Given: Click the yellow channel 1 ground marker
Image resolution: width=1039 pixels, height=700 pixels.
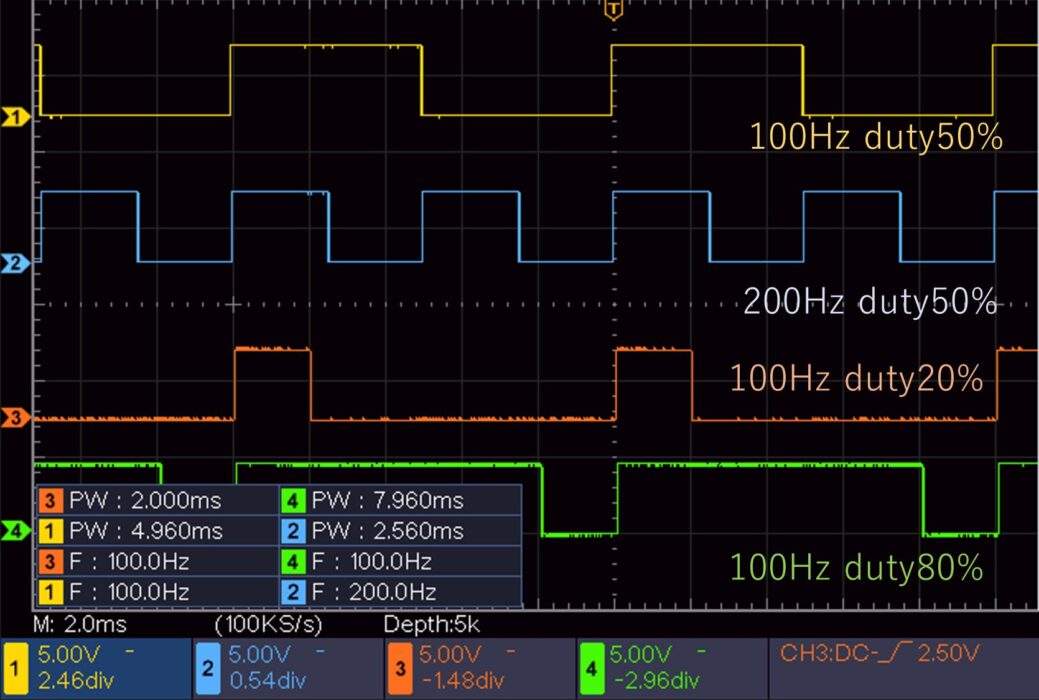Looking at the screenshot, I should 15,117.
